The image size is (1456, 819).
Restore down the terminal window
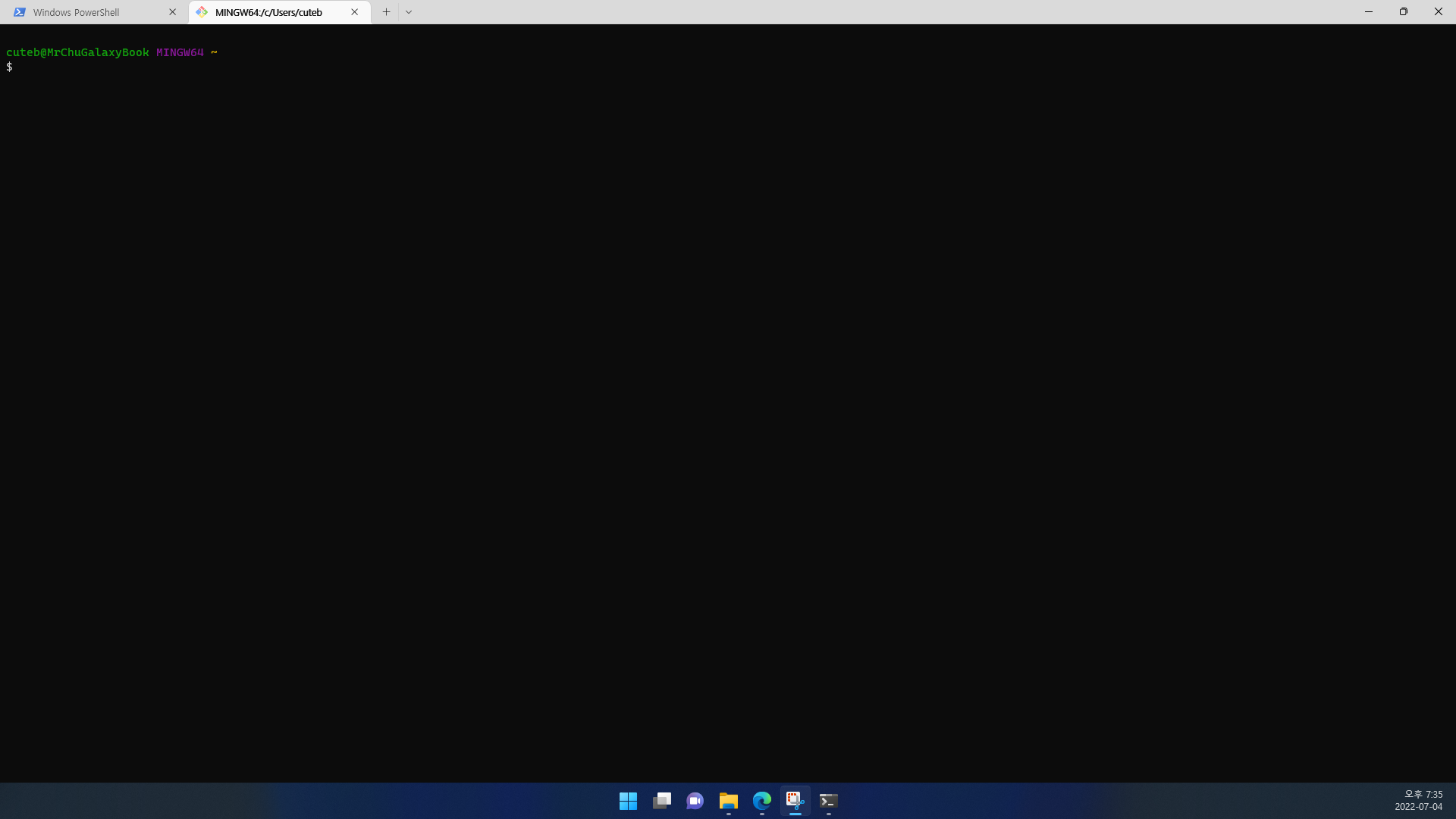coord(1404,12)
